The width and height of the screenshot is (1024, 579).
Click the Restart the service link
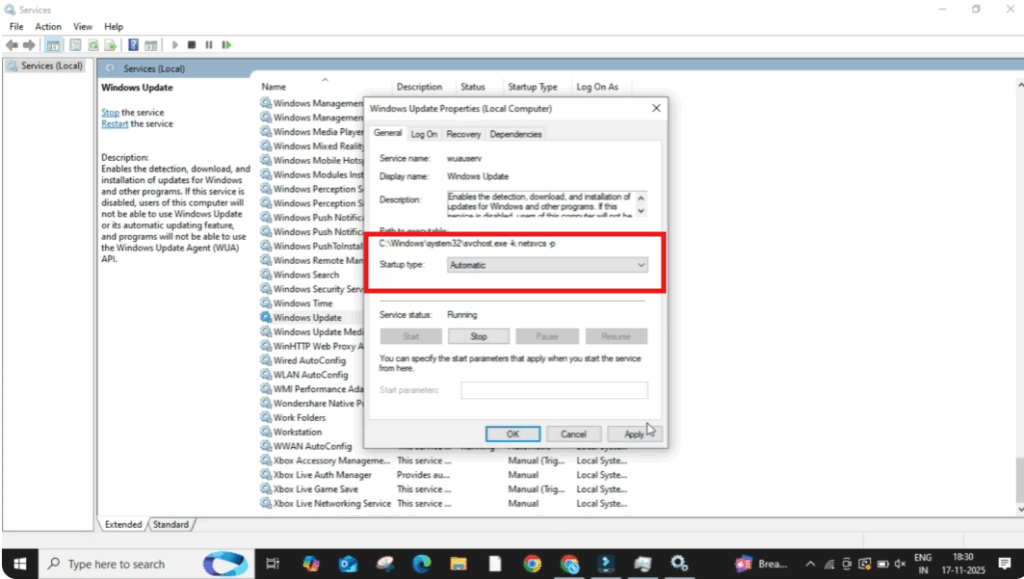[114, 124]
